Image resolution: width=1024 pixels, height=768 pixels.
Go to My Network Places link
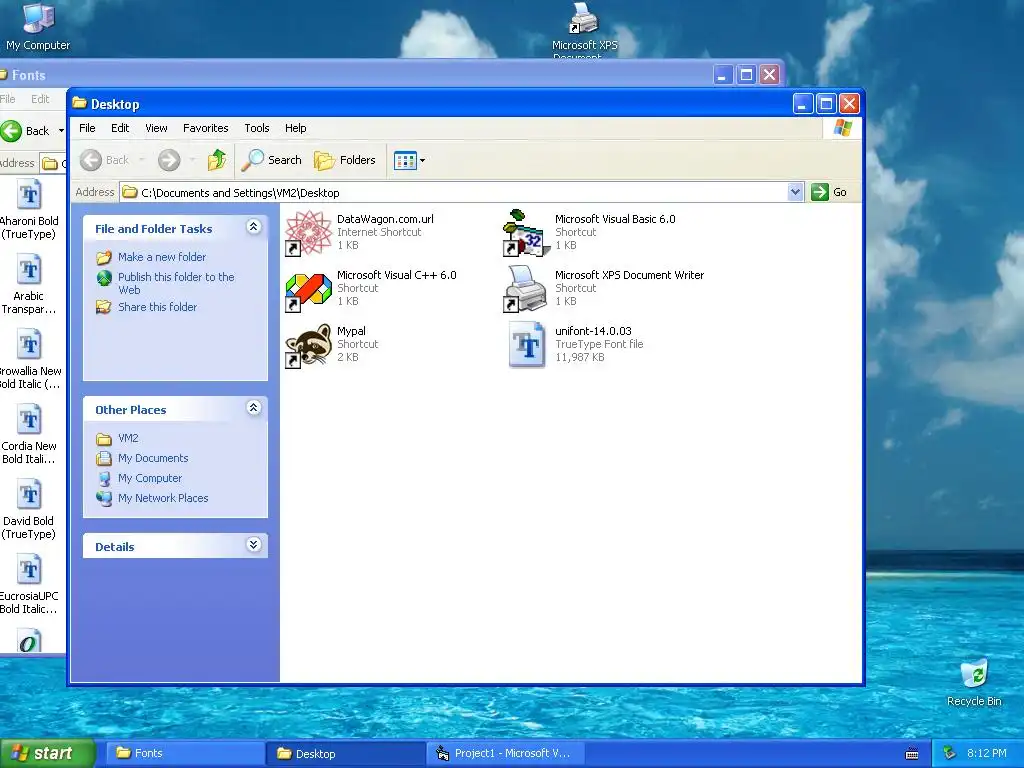point(163,498)
